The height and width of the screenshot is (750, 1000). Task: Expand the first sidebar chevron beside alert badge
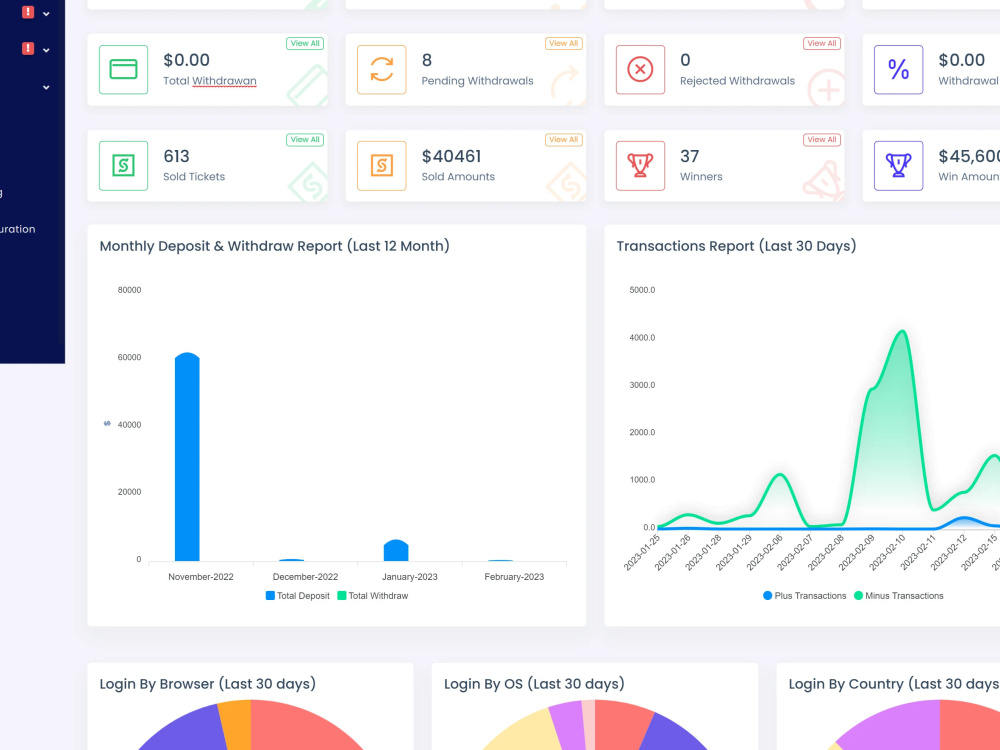pyautogui.click(x=46, y=13)
